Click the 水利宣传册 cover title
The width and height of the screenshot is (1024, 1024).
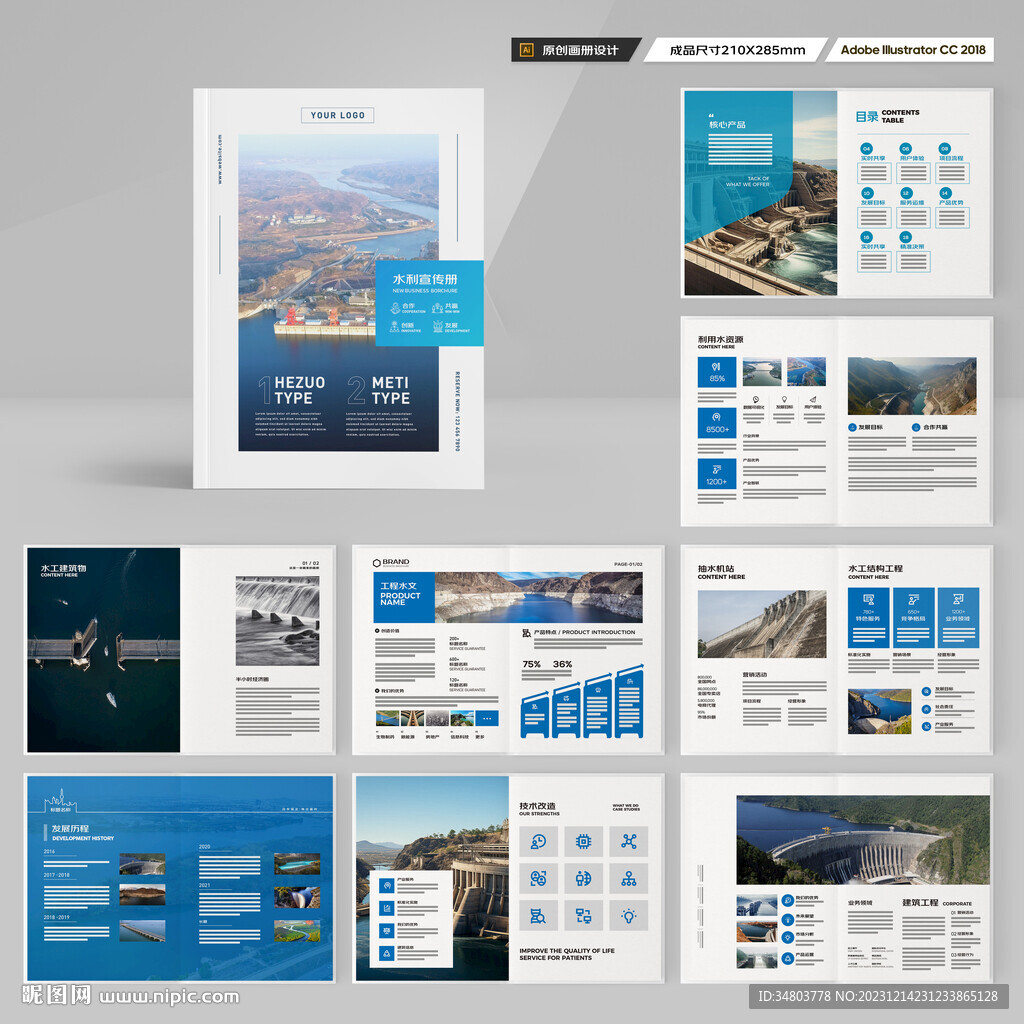point(424,279)
